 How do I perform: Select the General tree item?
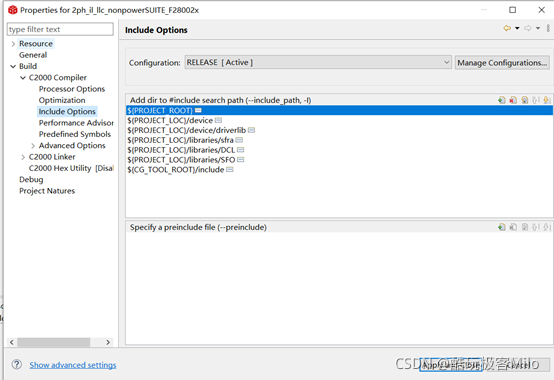[x=33, y=55]
